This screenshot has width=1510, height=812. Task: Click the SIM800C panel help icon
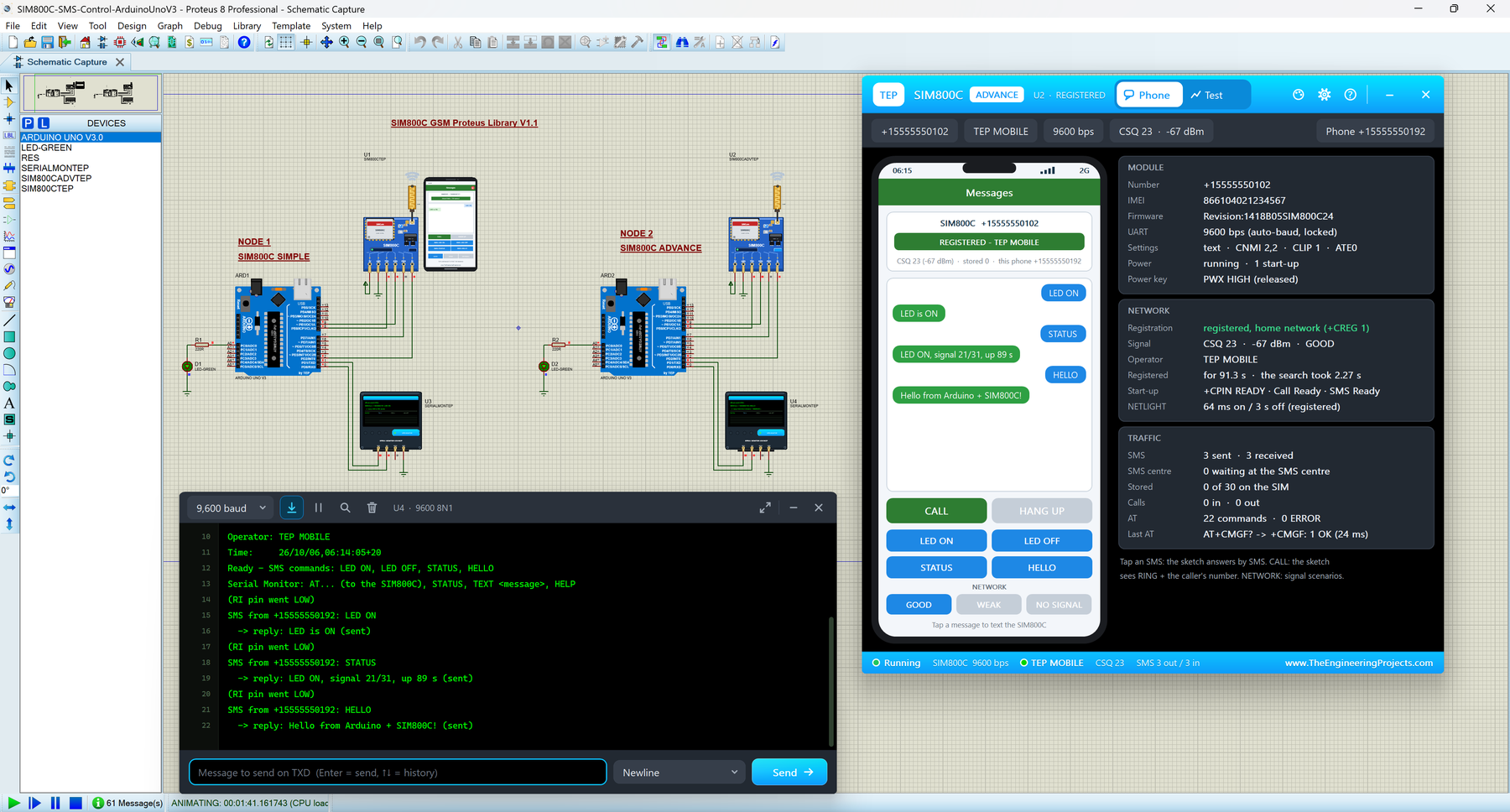pyautogui.click(x=1351, y=95)
